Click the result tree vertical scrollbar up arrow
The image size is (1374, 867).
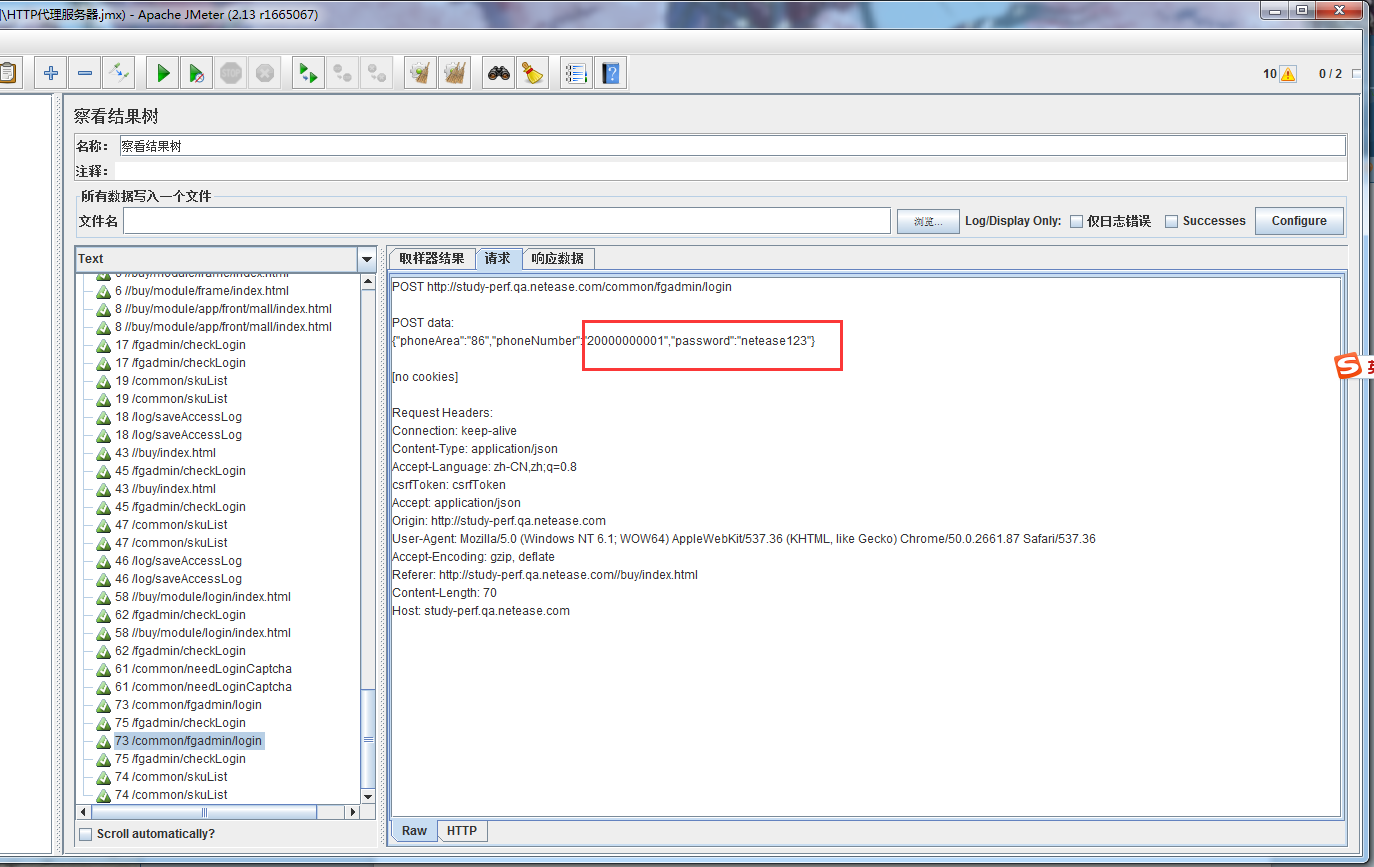[x=367, y=281]
